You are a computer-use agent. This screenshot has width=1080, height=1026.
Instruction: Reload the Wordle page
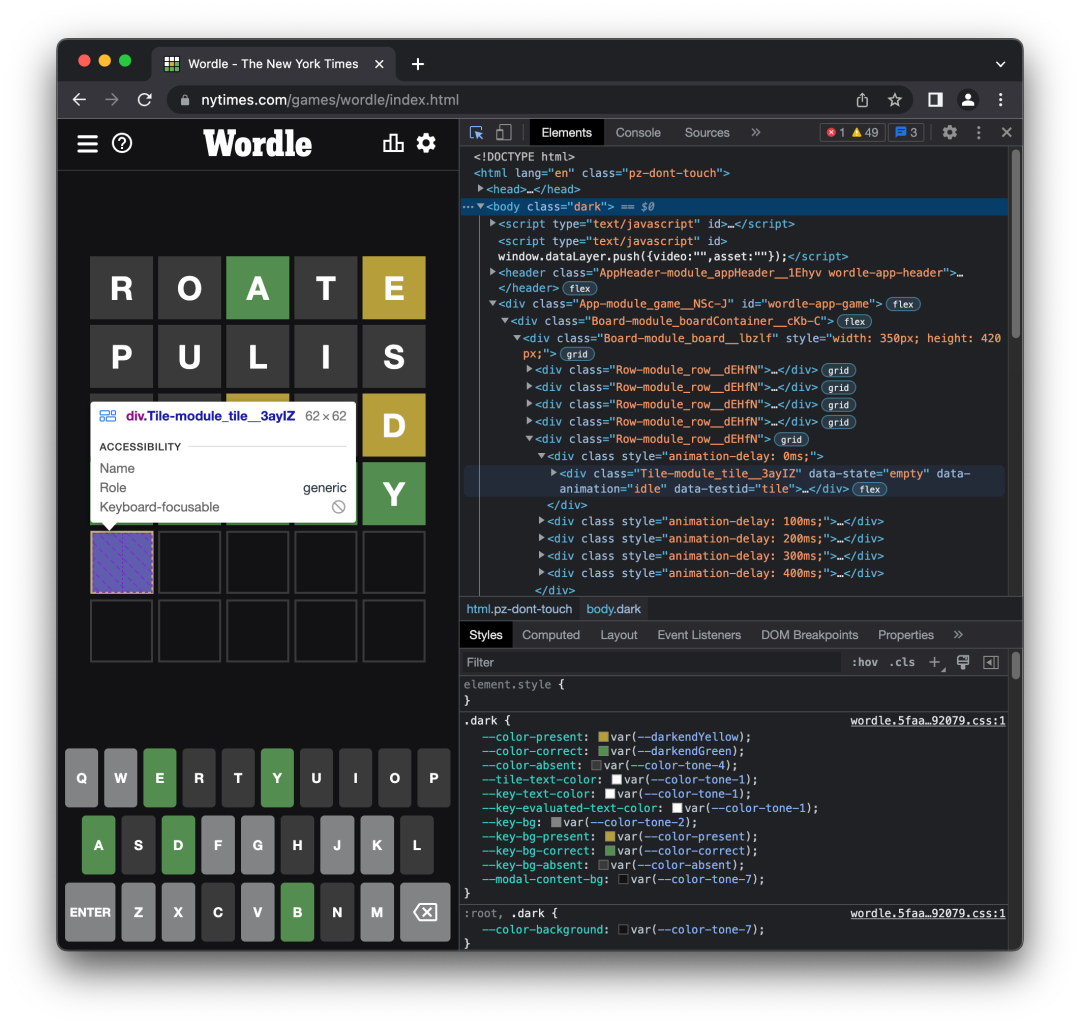click(x=145, y=100)
